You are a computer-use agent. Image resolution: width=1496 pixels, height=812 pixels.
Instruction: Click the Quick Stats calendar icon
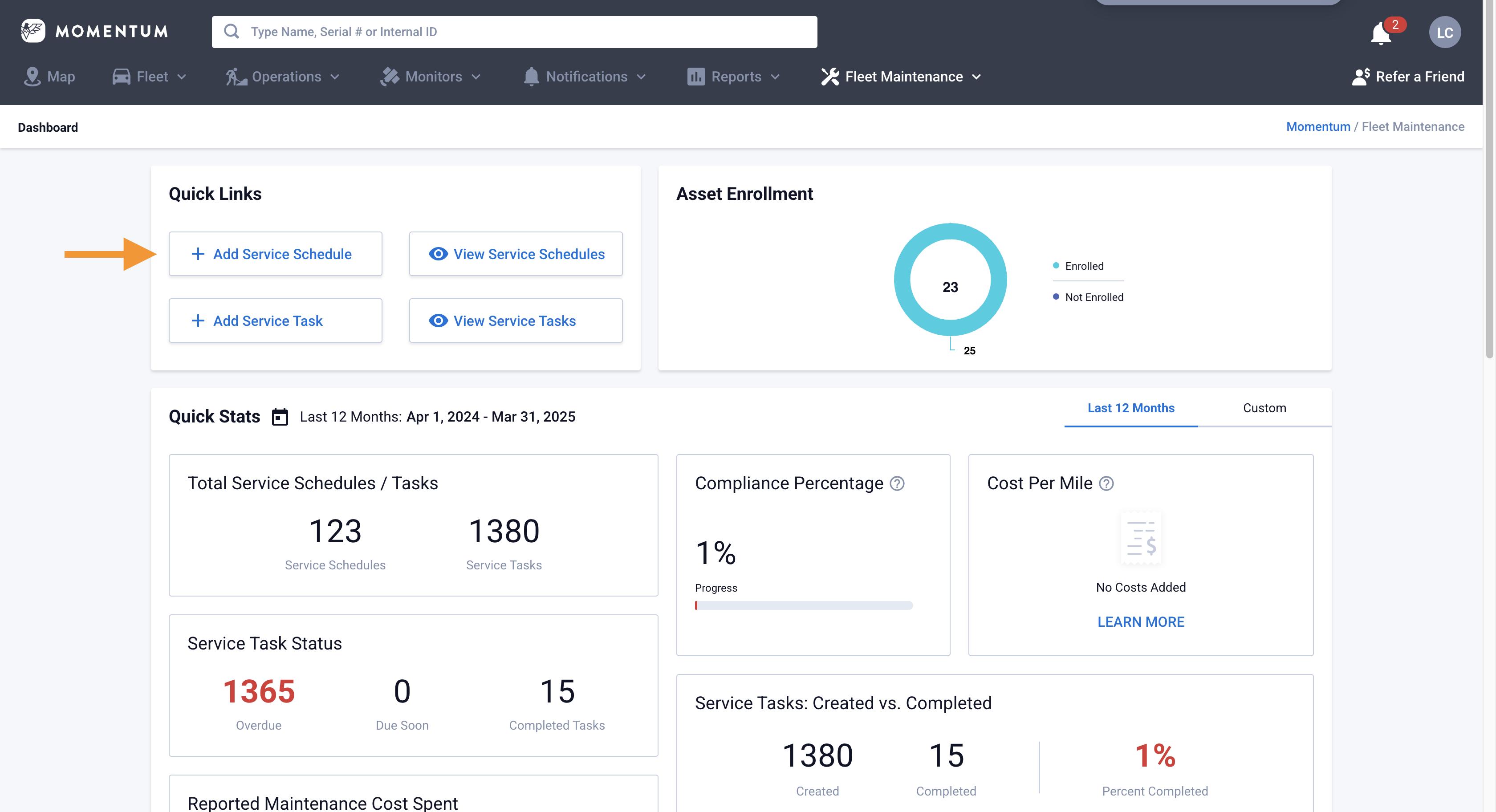[280, 416]
